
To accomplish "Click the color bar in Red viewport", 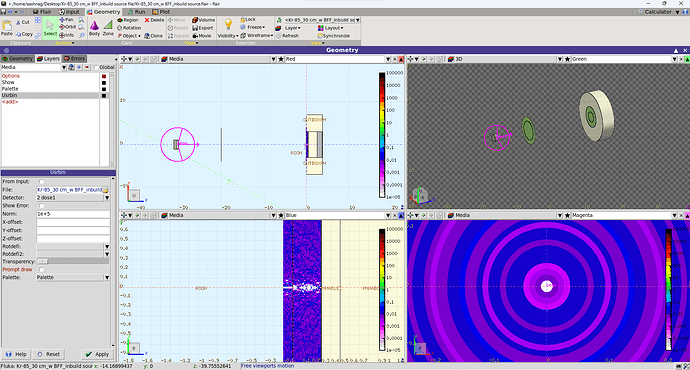I will point(382,135).
